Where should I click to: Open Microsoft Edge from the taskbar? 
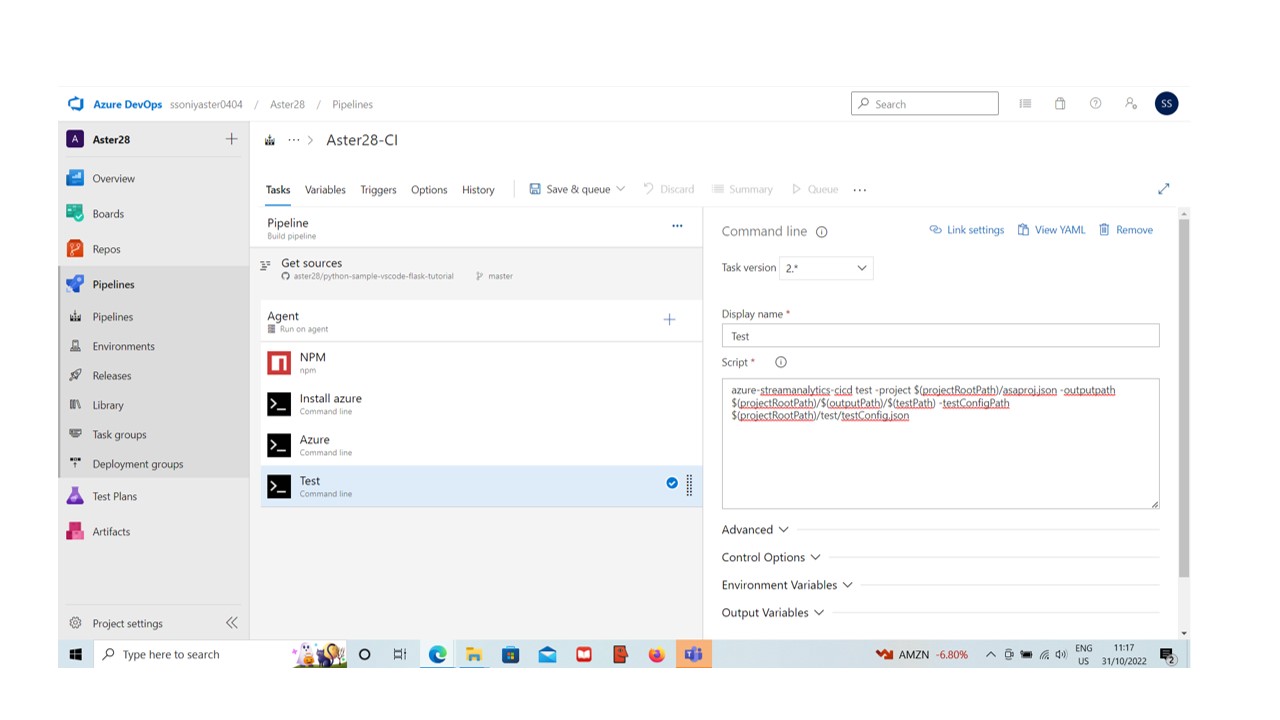437,654
